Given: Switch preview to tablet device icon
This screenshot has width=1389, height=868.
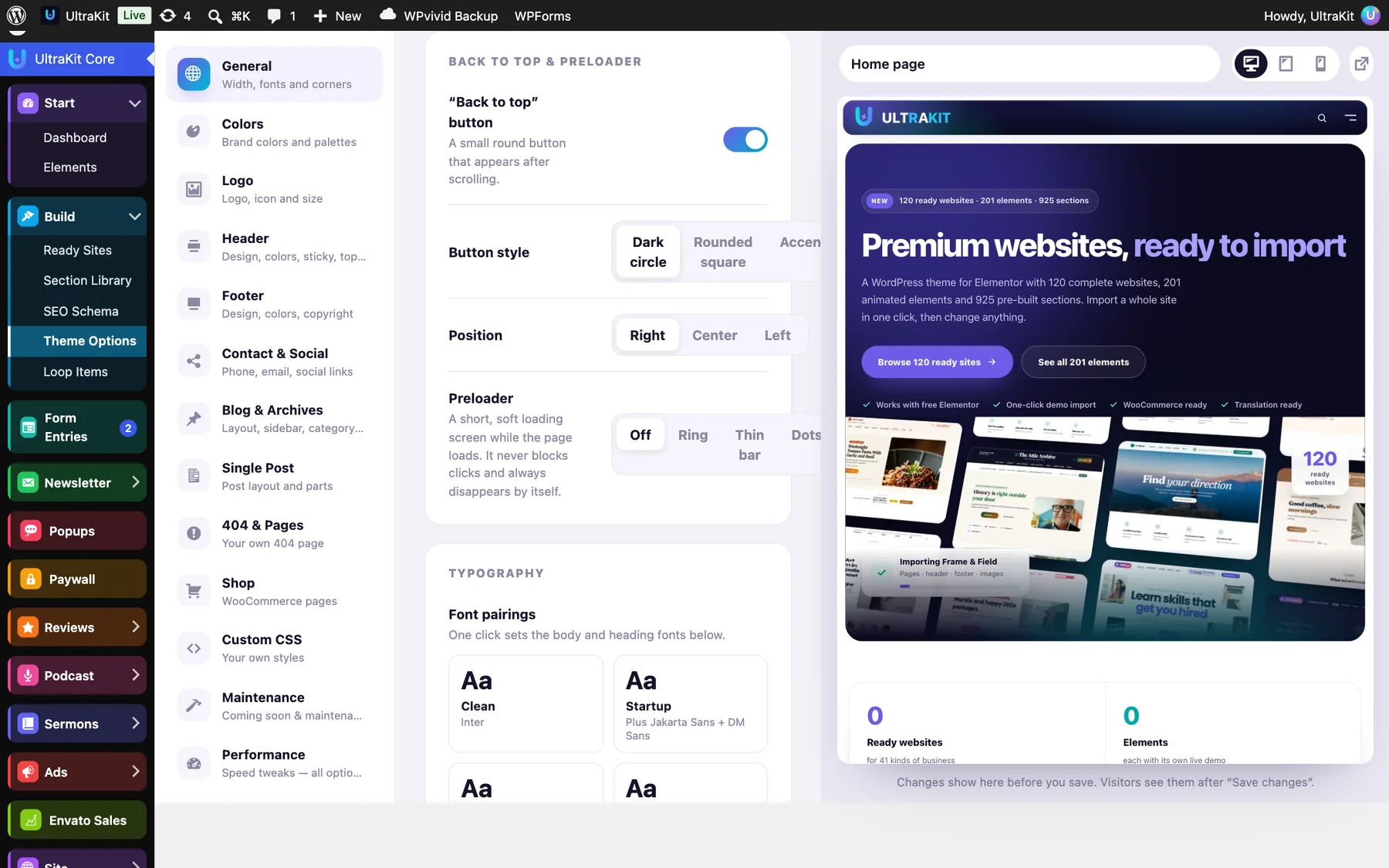Looking at the screenshot, I should pos(1286,63).
